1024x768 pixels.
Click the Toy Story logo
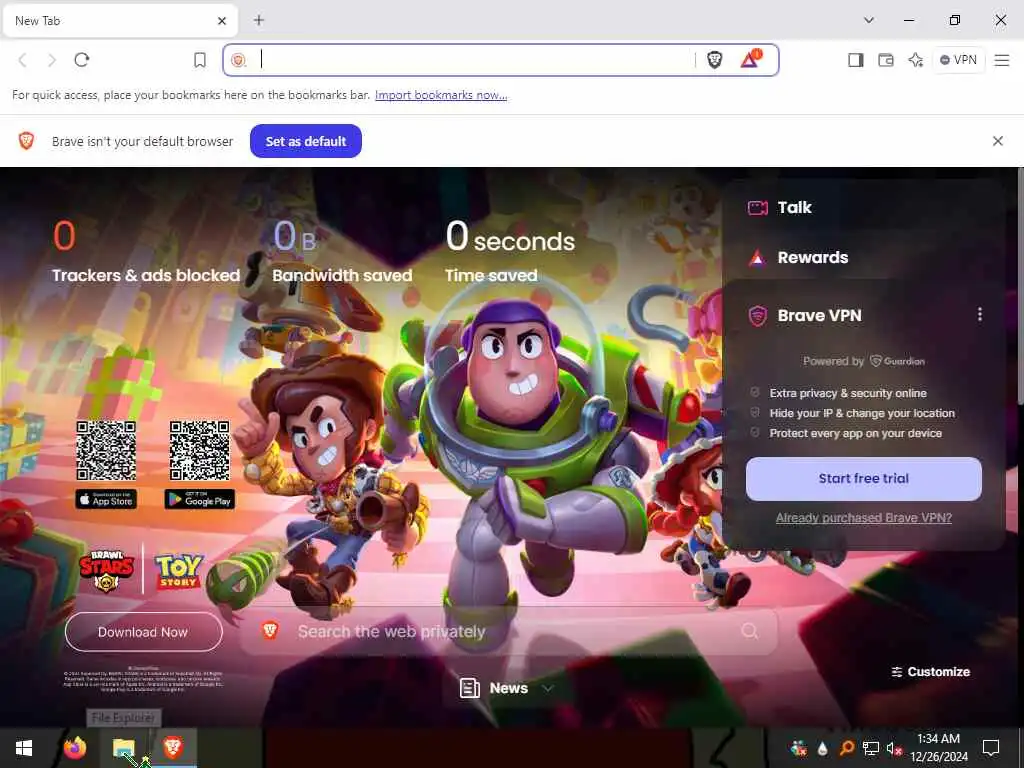coord(178,572)
